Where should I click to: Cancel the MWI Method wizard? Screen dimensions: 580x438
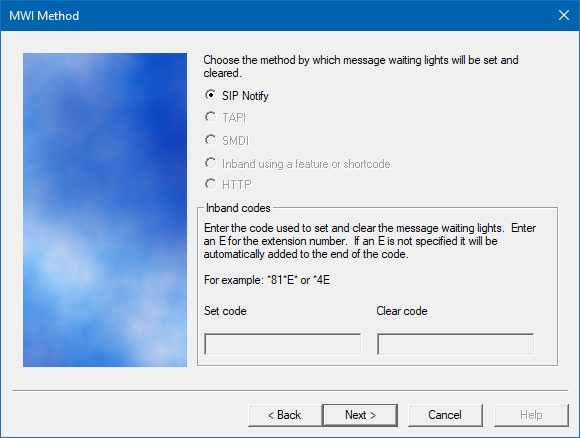[x=445, y=415]
